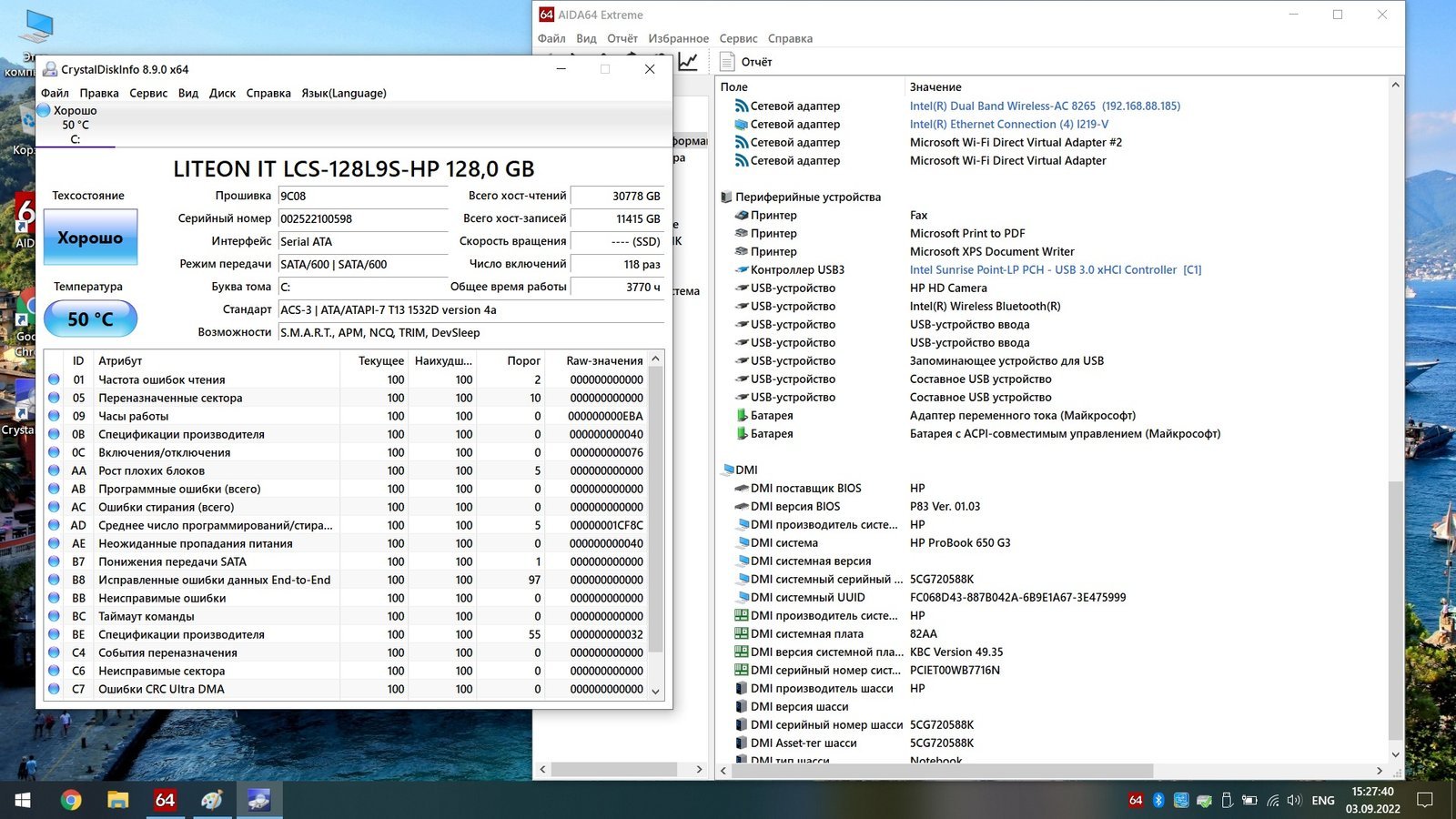Select the Переназначенные сектора attribute row
This screenshot has width=1456, height=819.
(346, 398)
